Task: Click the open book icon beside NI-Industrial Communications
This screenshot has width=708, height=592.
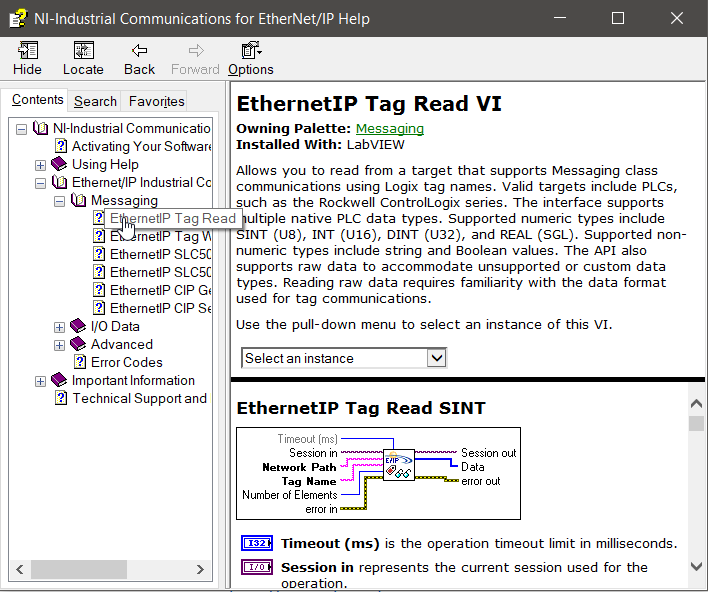Action: pos(40,128)
